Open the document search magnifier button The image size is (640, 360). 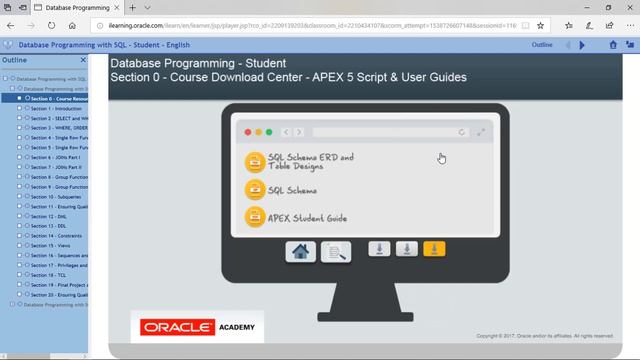[336, 252]
